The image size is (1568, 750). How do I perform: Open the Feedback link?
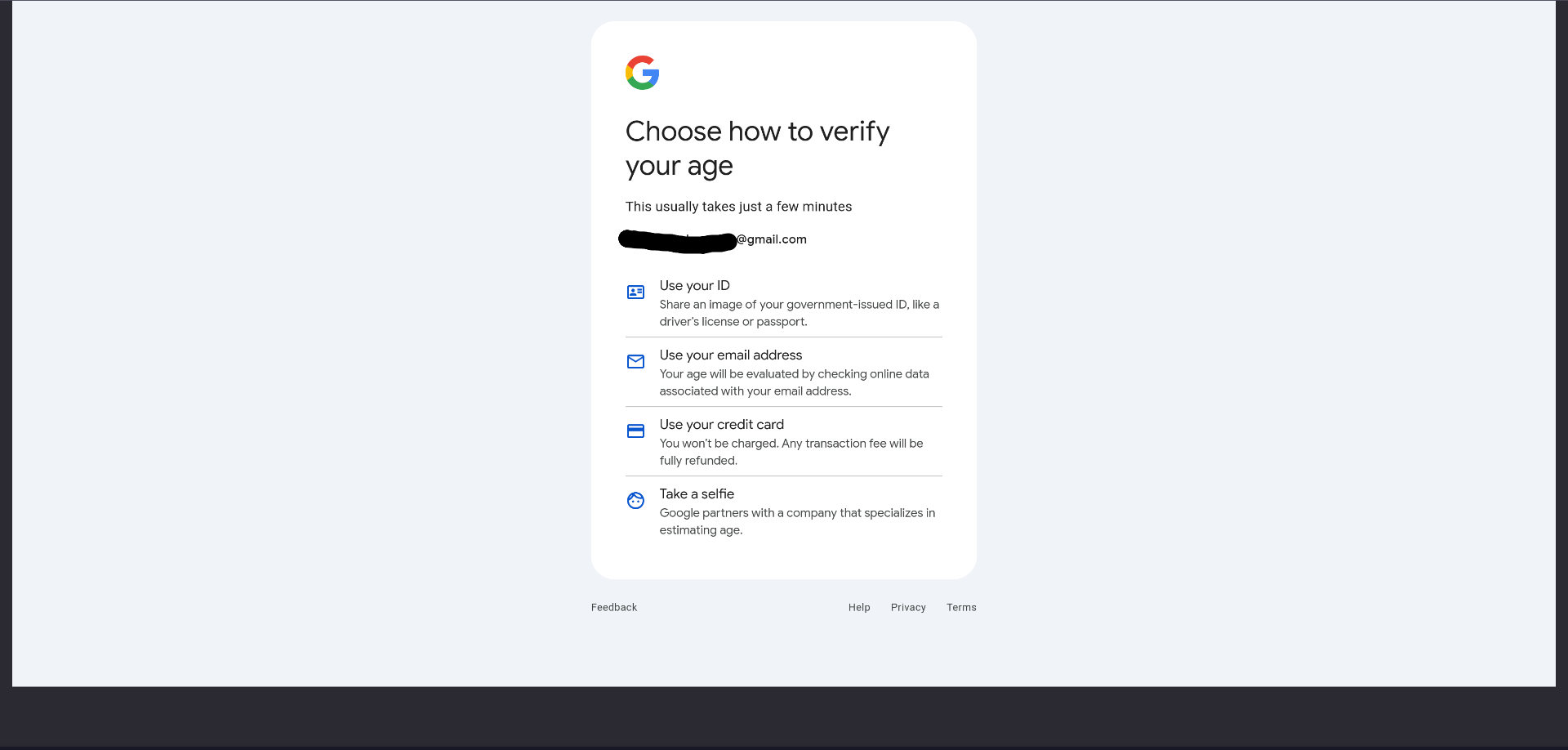pos(614,607)
